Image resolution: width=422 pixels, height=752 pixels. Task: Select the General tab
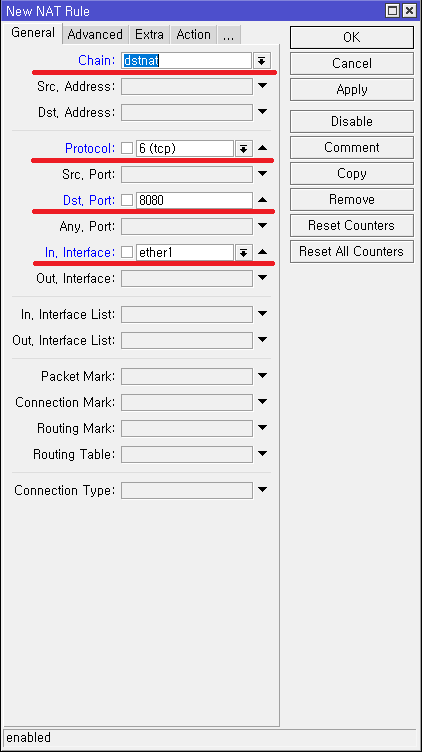33,33
